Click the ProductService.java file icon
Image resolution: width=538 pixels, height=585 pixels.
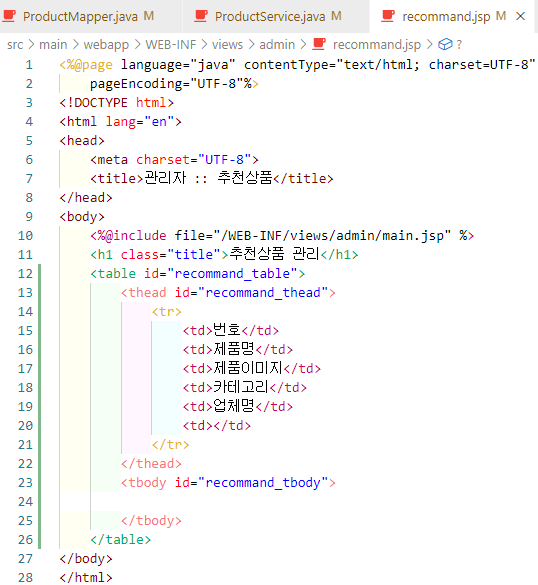201,16
